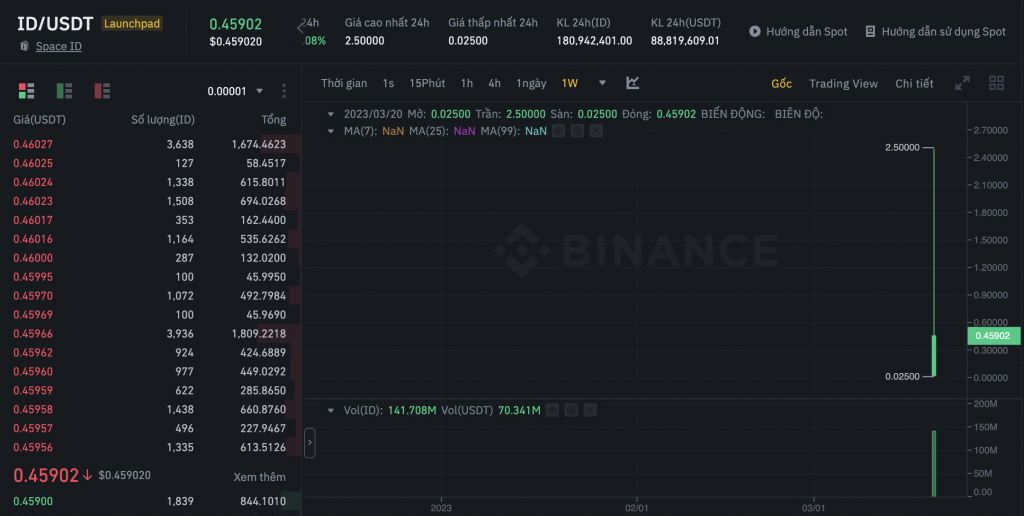This screenshot has width=1024, height=516.
Task: Toggle Vol indicator visibility eye
Action: tap(552, 410)
